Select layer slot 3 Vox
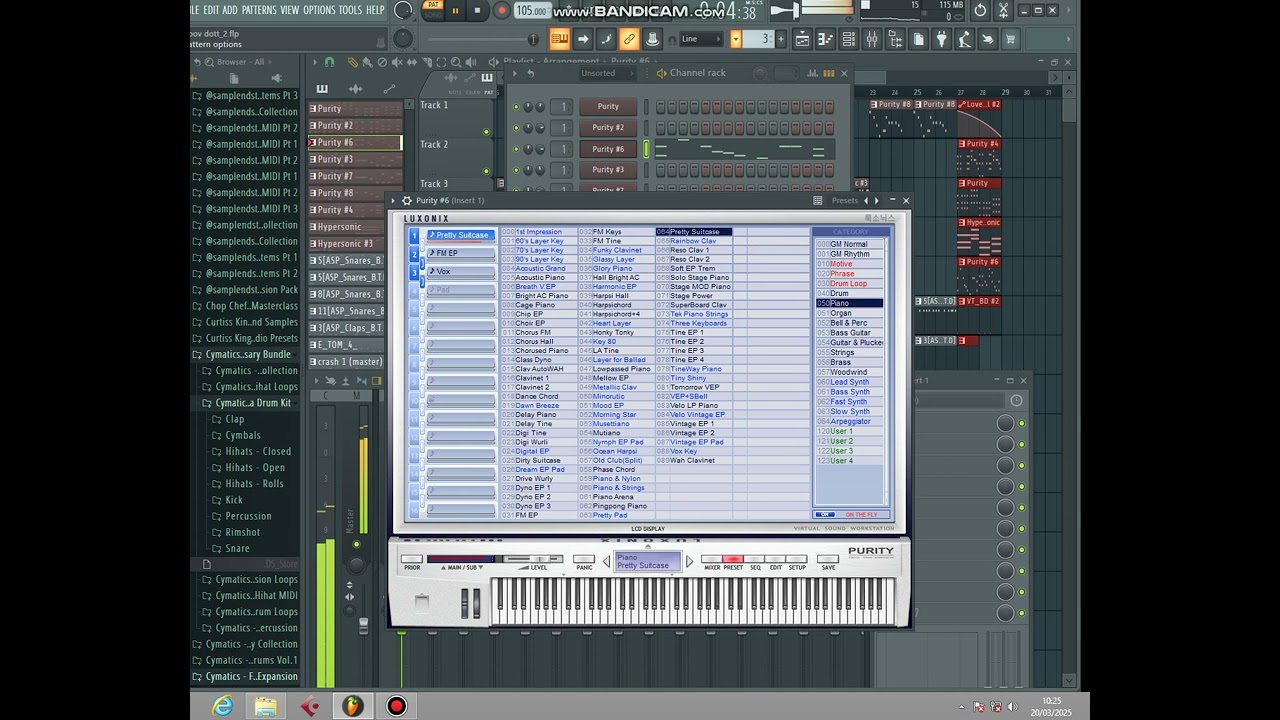The height and width of the screenshot is (720, 1280). pos(461,271)
